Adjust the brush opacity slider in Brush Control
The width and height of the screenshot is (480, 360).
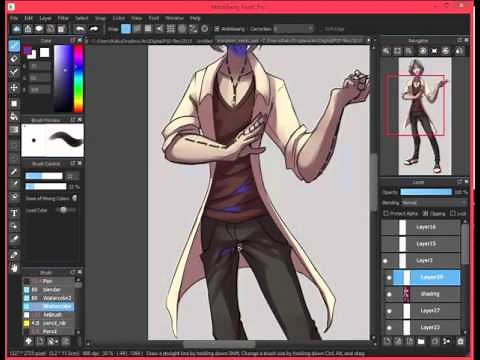point(46,186)
